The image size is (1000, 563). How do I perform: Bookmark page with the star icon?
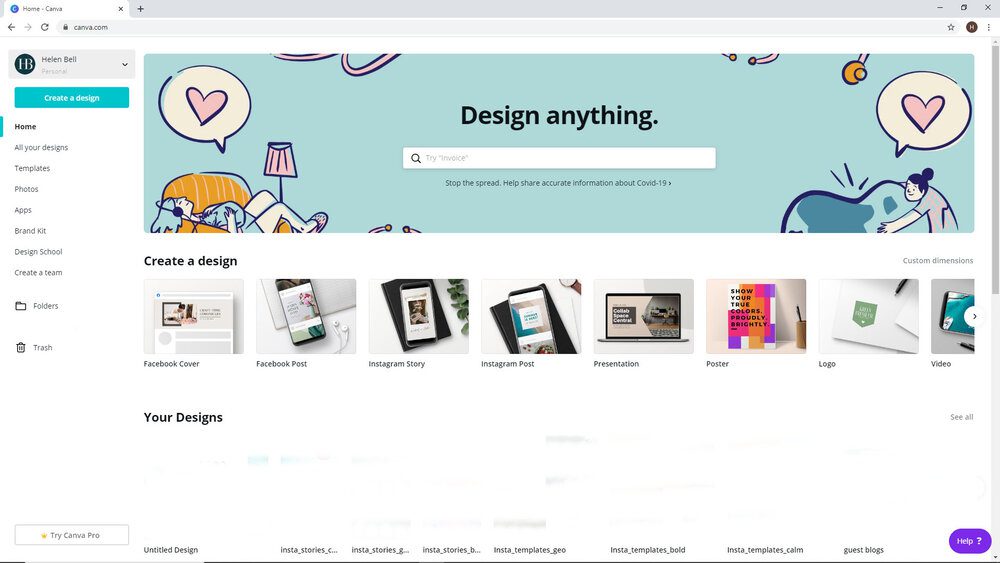(951, 27)
